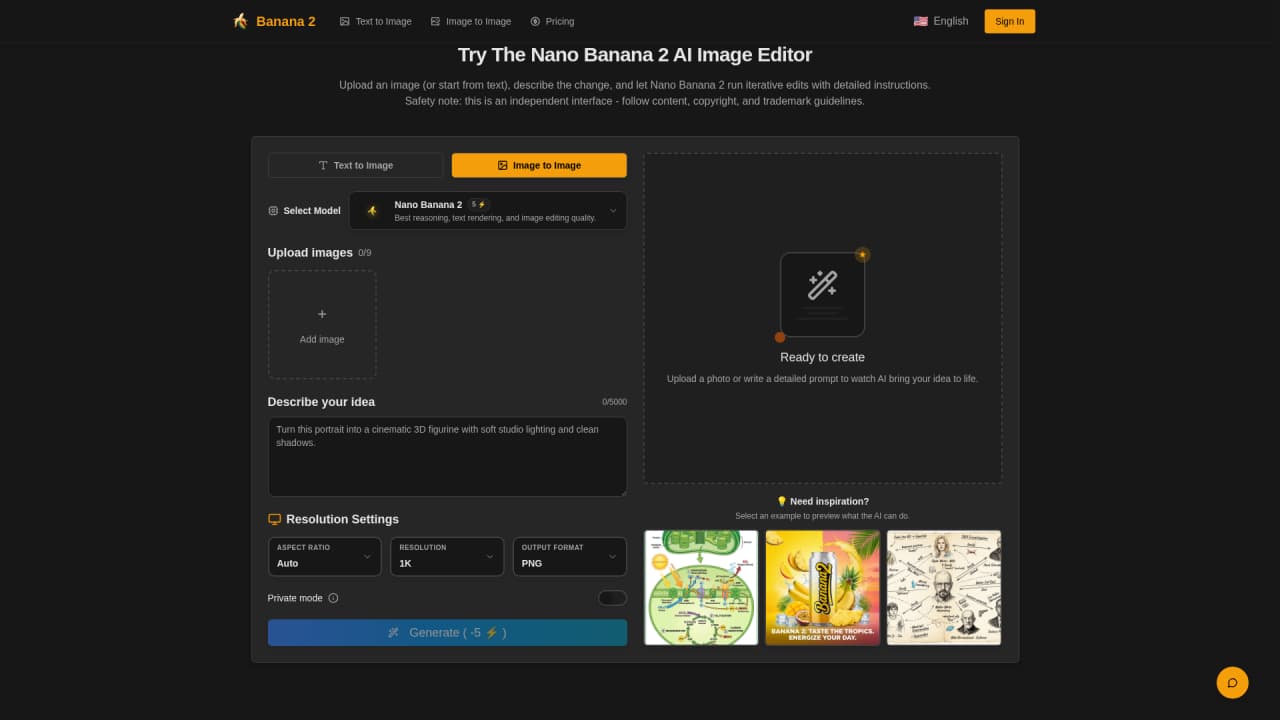Click the lightbulb icon by Need inspiration
The image size is (1280, 720).
pyautogui.click(x=782, y=502)
